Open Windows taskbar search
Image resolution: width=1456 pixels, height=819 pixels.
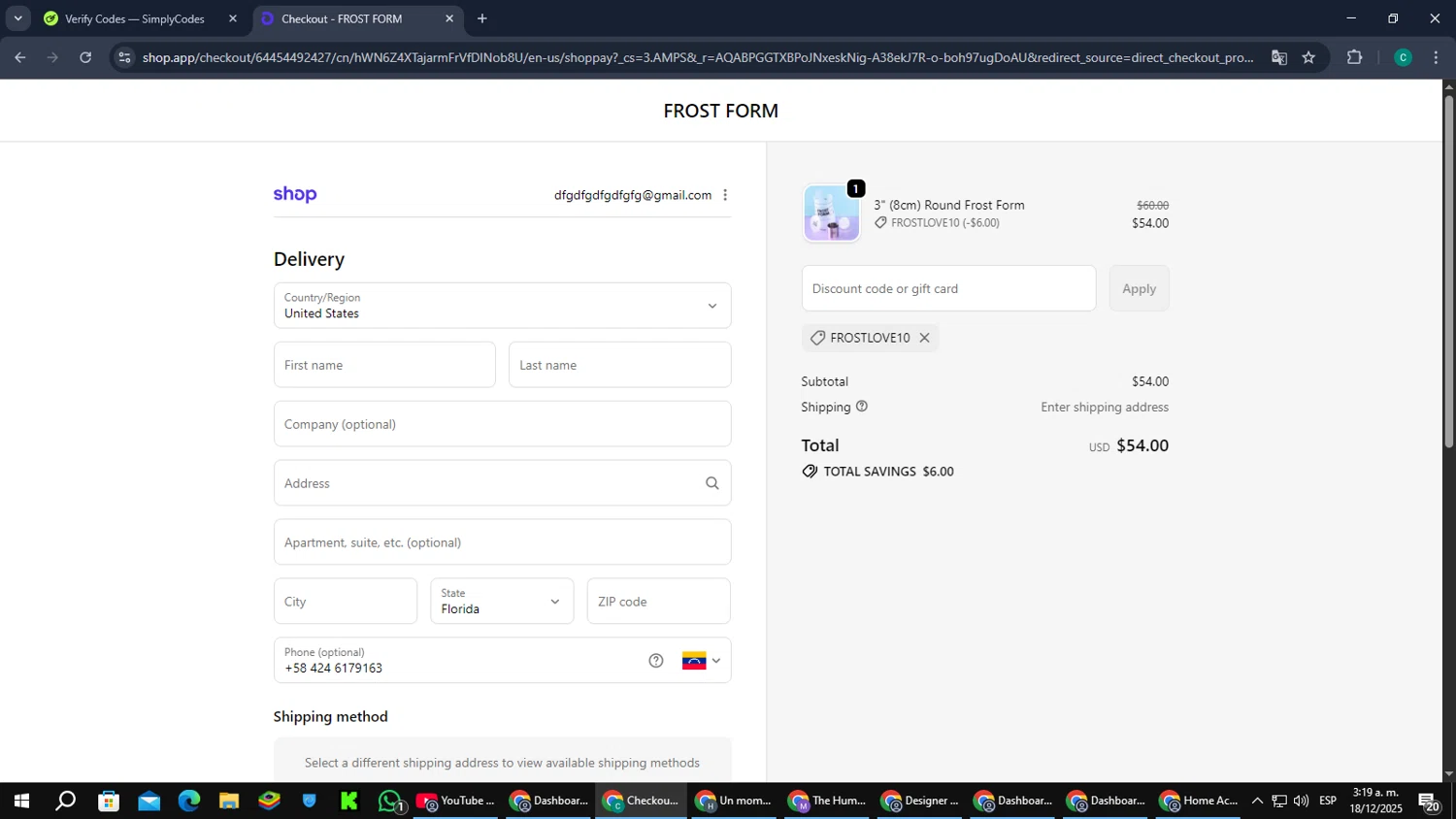tap(65, 801)
